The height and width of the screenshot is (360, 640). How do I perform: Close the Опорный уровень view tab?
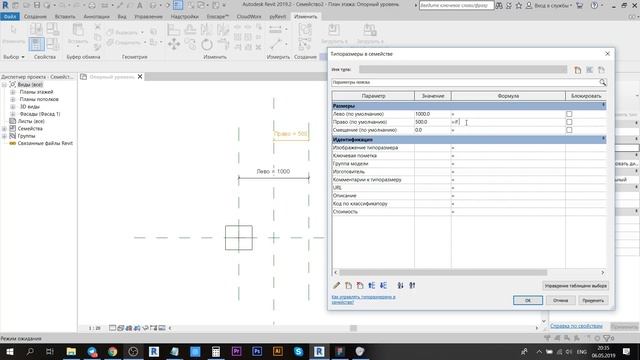140,77
